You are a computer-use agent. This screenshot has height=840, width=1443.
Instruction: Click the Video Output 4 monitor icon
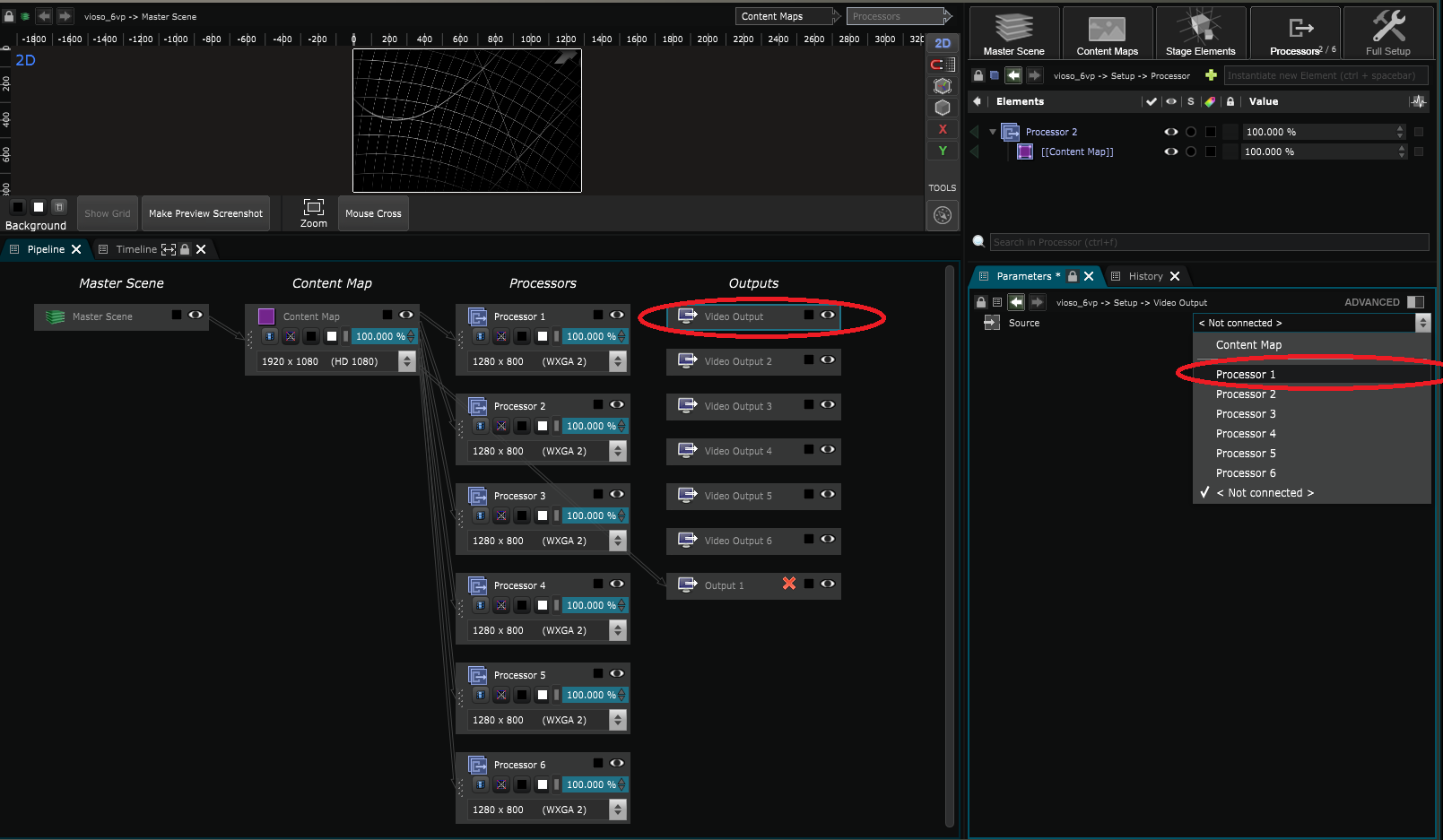688,450
